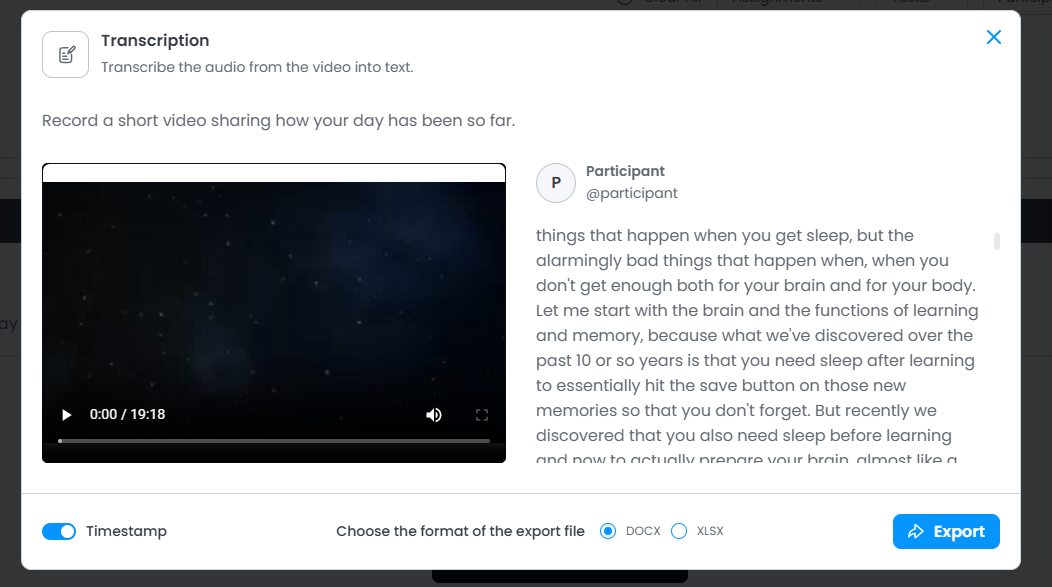
Task: Click the transcript scrollbar handle
Action: coord(997,241)
